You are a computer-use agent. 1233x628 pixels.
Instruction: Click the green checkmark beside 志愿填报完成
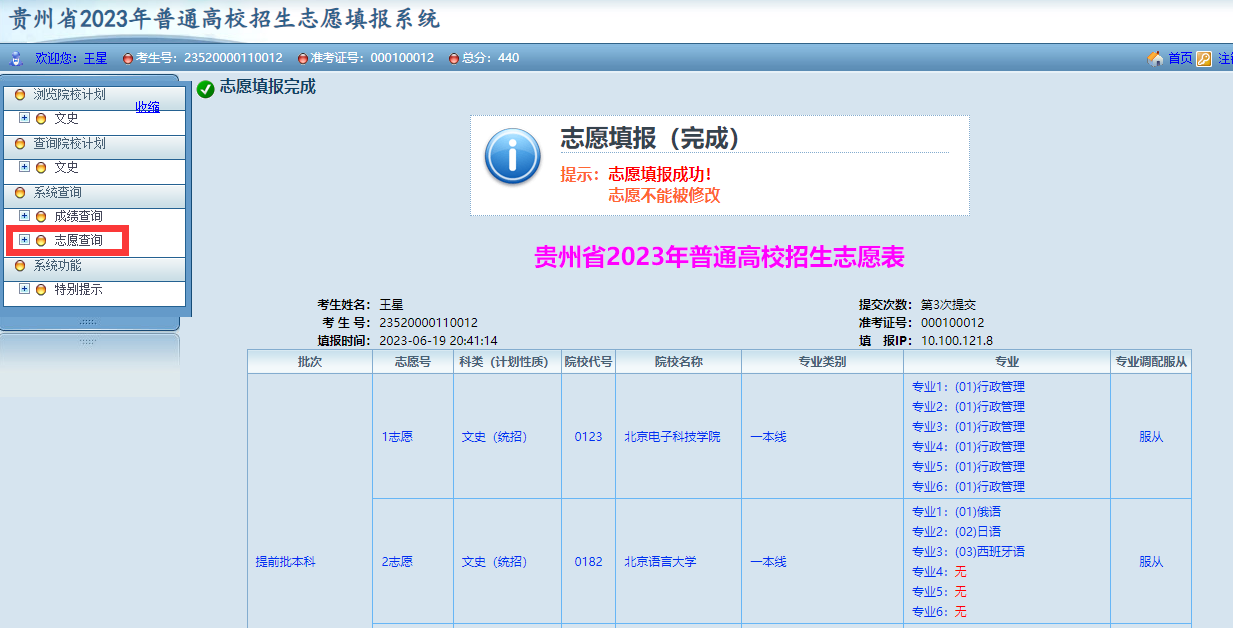pos(206,89)
